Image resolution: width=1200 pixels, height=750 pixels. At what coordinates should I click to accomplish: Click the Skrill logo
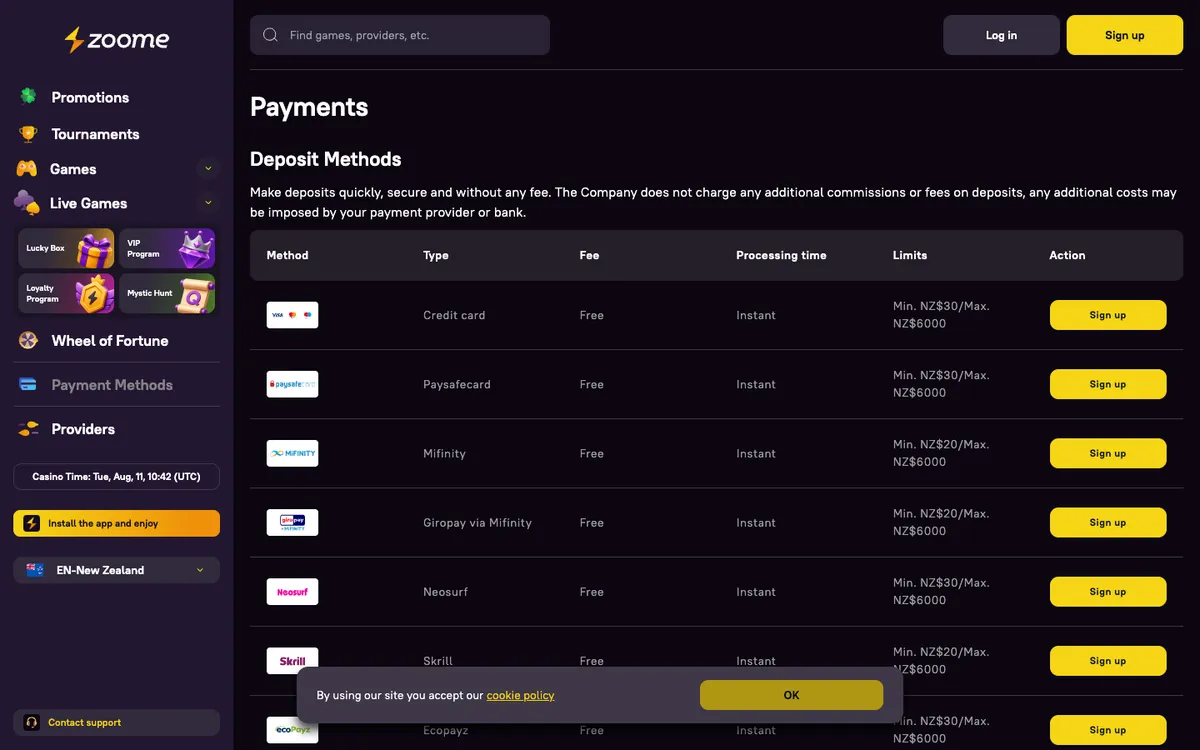(x=292, y=660)
